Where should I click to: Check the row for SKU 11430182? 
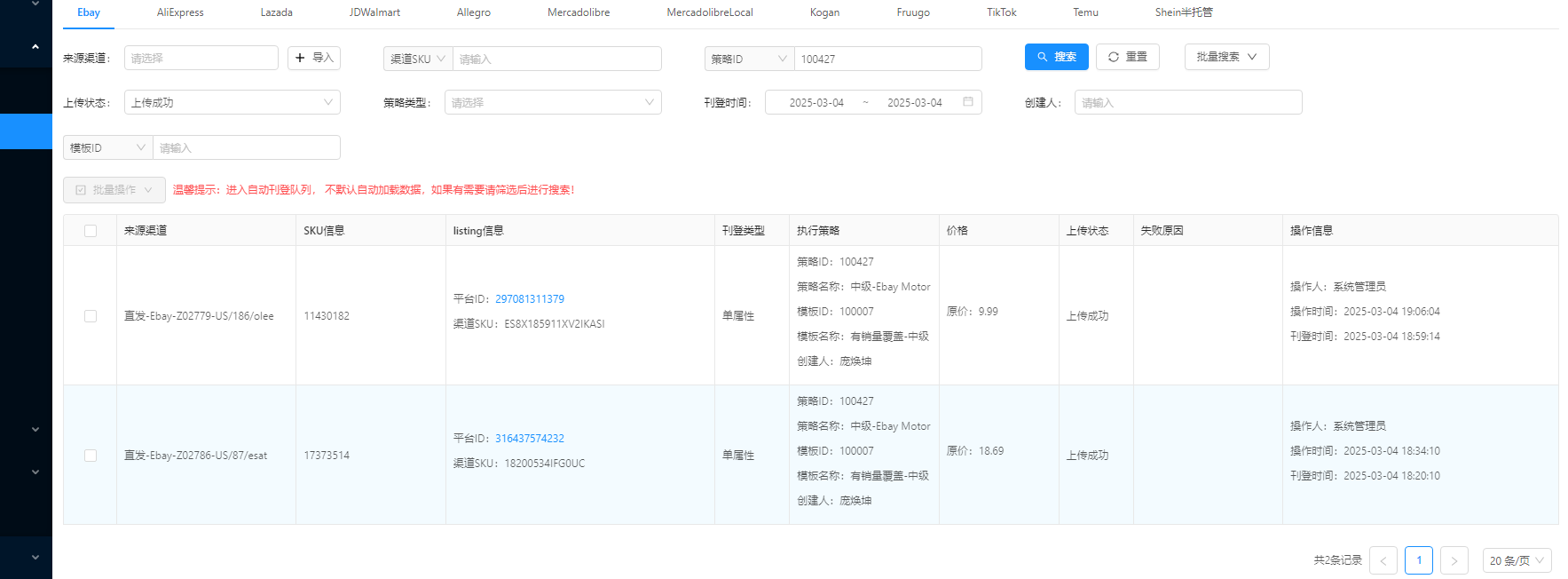point(91,316)
